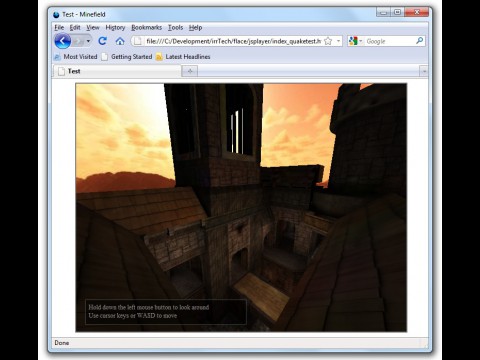Open the Bookmarks menu
Image resolution: width=480 pixels, height=360 pixels.
pos(147,27)
